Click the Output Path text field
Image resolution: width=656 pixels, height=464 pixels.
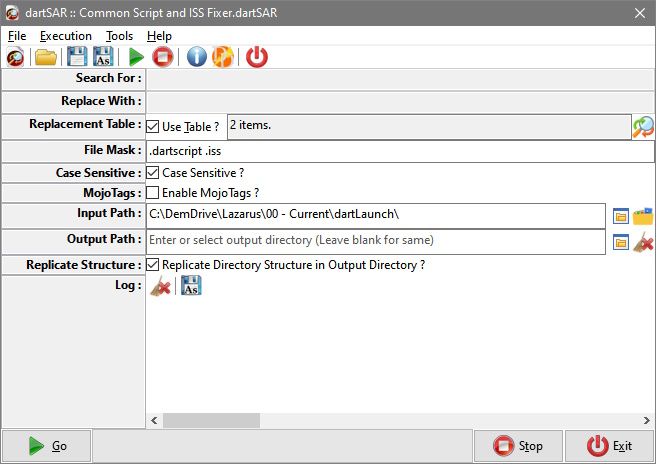(x=376, y=242)
